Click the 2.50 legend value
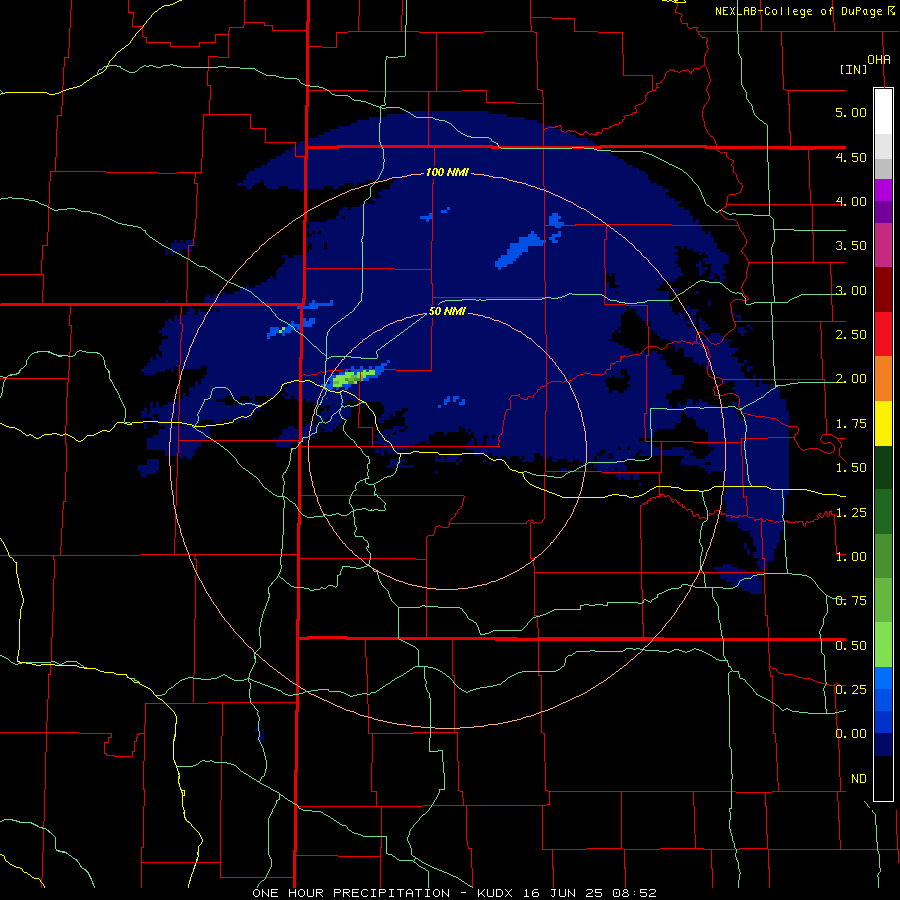Viewport: 900px width, 900px height. point(851,335)
